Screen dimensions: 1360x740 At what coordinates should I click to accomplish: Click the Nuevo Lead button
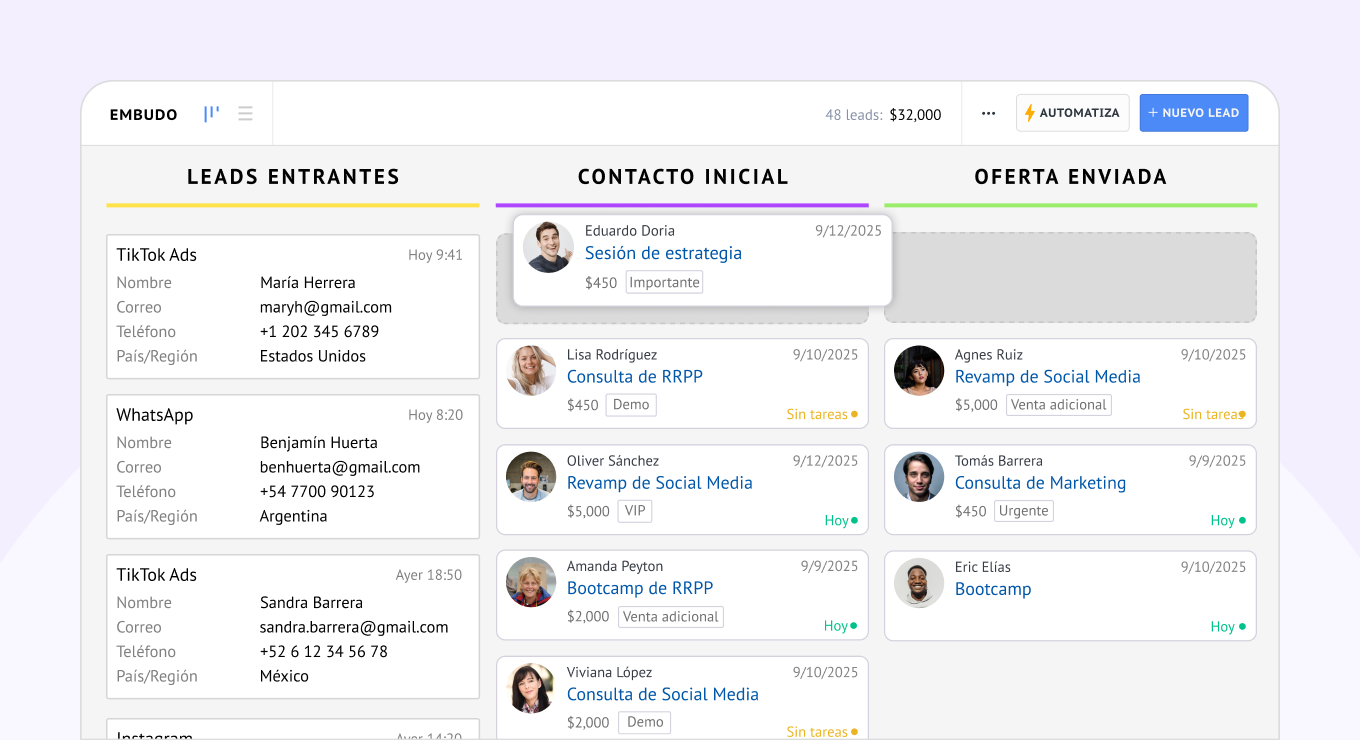point(1193,113)
